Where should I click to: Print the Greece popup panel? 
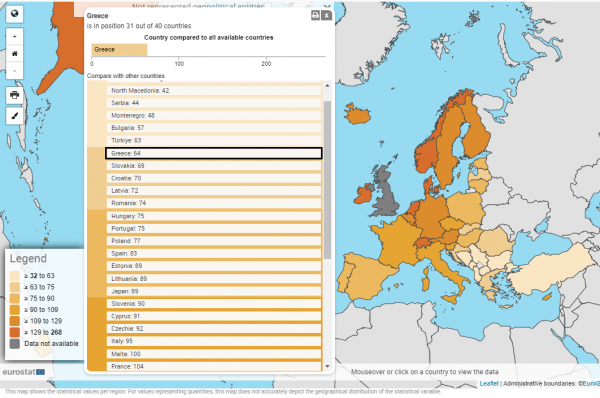pyautogui.click(x=315, y=15)
